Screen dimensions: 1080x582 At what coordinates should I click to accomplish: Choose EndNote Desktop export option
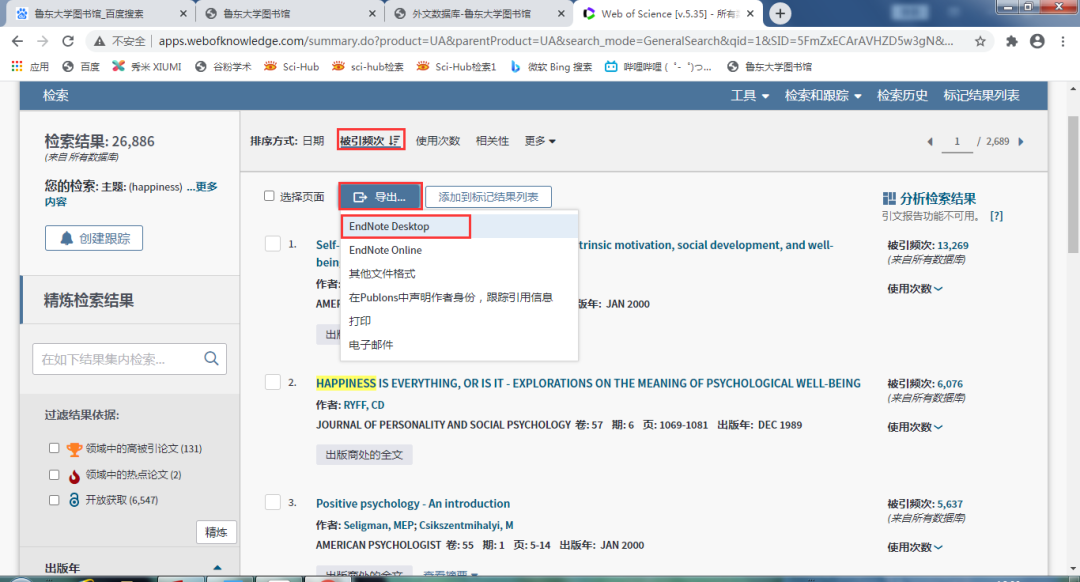pos(459,226)
